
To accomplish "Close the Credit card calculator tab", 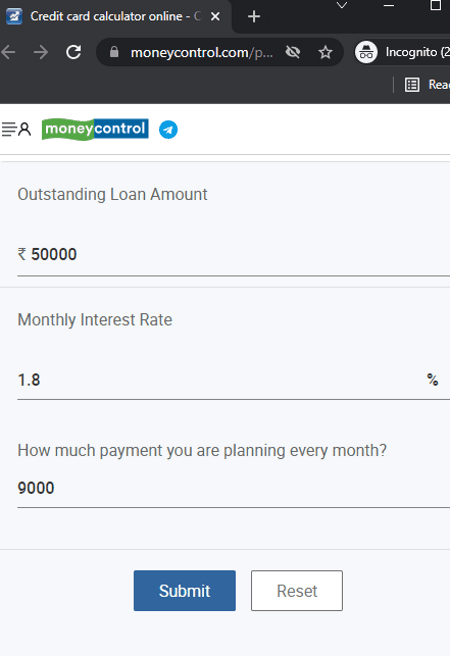I will click(x=215, y=17).
